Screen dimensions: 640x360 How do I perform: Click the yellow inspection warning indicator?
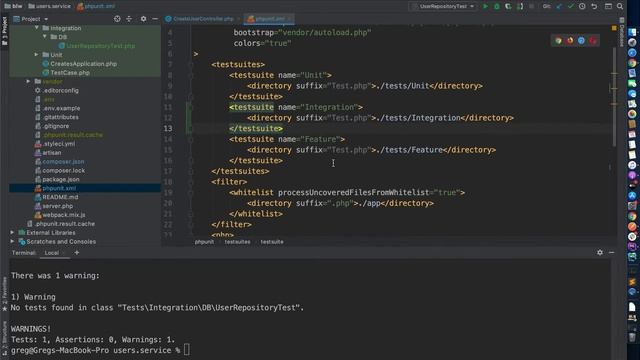click(x=614, y=28)
